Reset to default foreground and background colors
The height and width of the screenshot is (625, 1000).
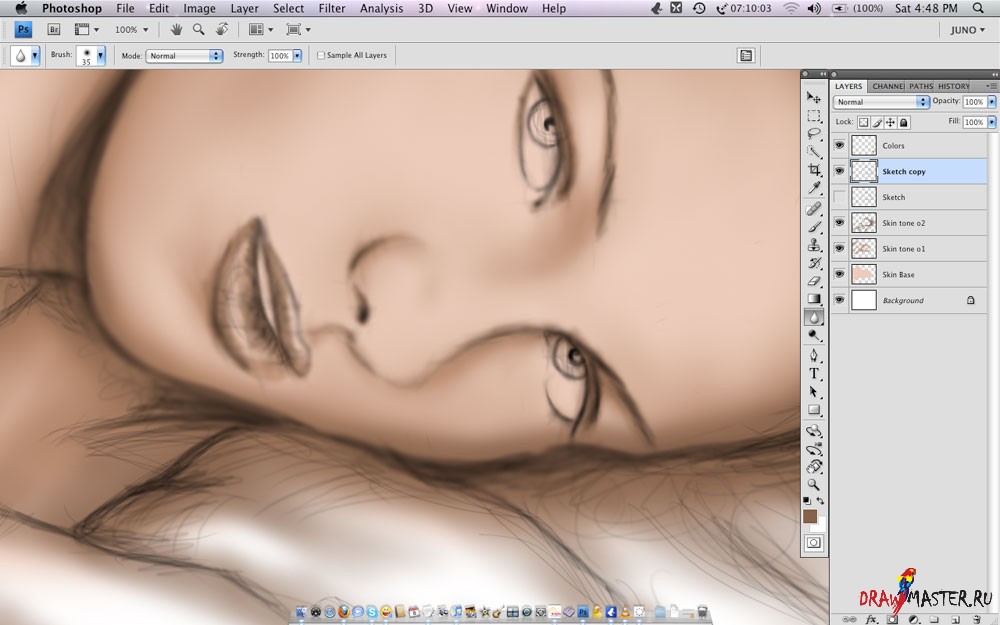point(807,501)
